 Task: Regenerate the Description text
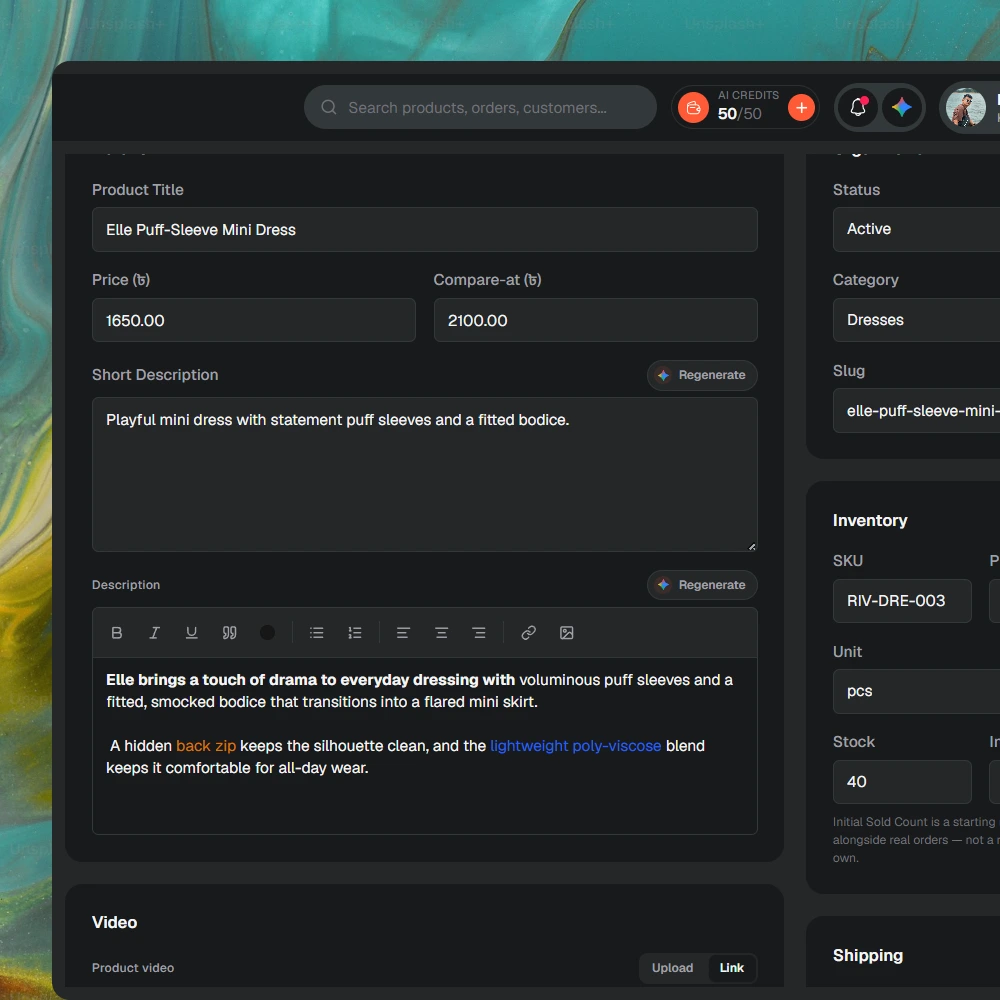click(702, 585)
